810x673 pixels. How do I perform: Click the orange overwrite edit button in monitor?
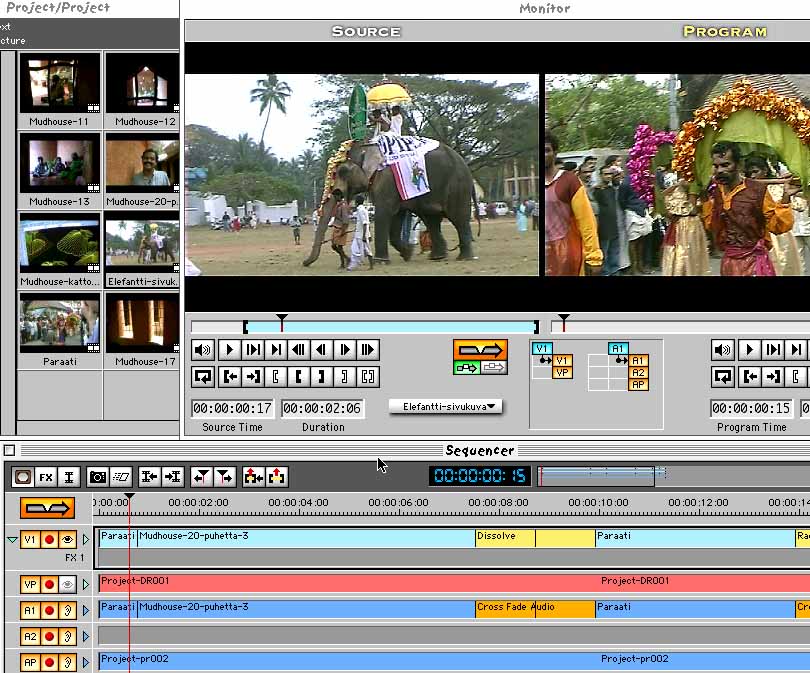click(x=480, y=349)
